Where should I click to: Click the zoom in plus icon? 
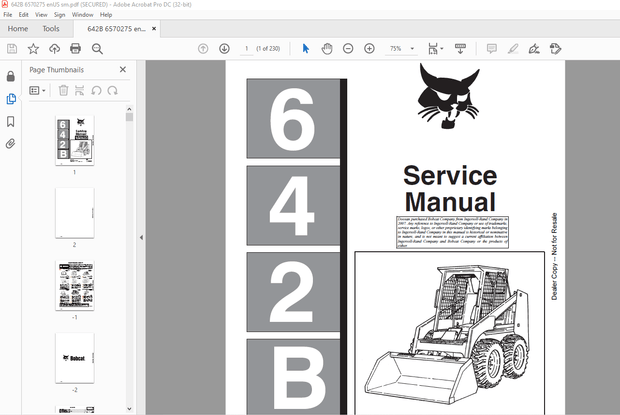(369, 48)
